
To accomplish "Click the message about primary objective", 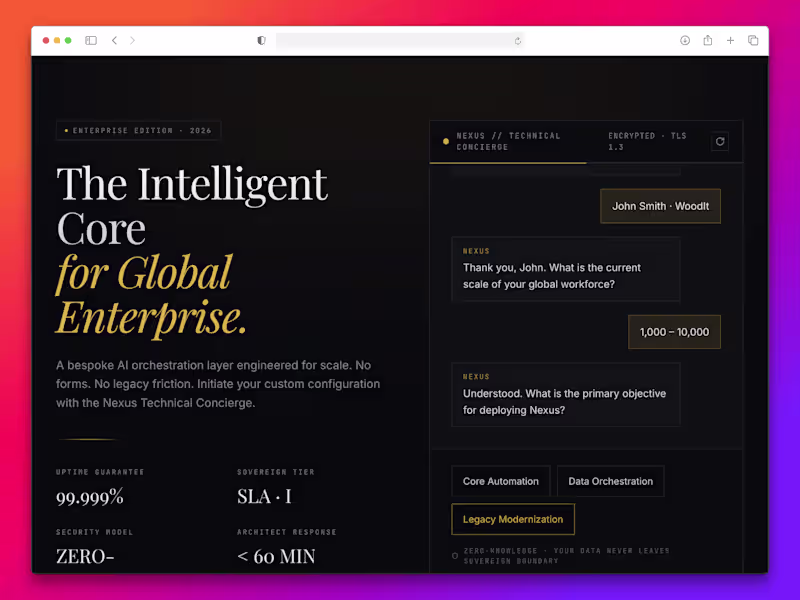I will click(x=565, y=394).
